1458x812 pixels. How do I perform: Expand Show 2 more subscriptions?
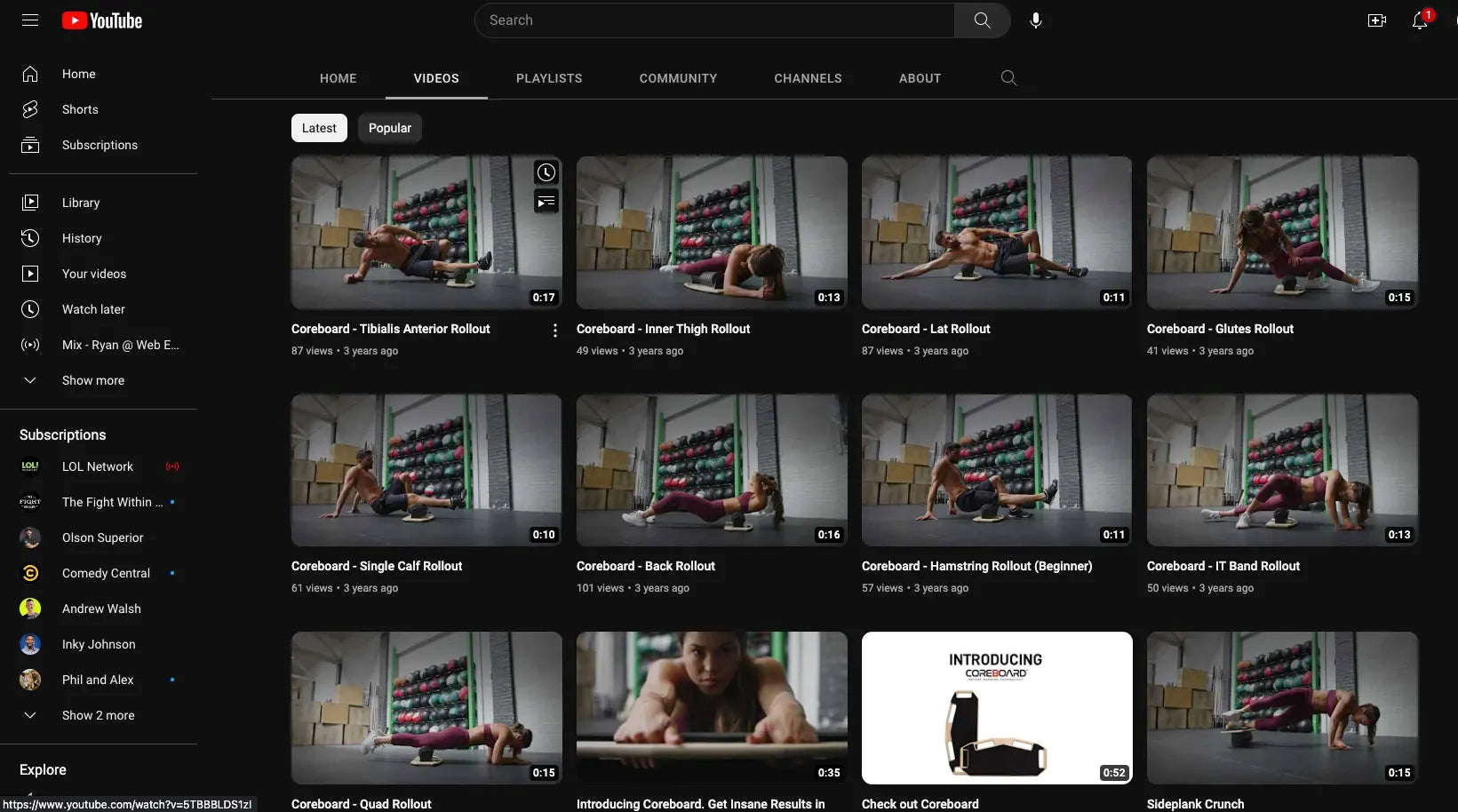[98, 715]
